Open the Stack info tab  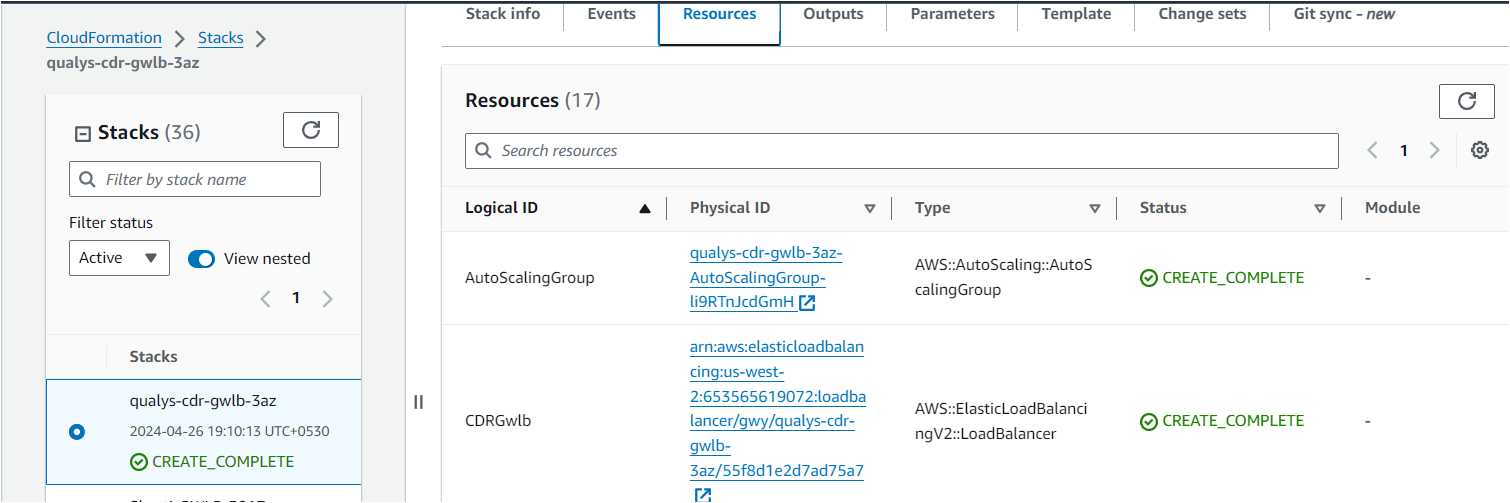[503, 14]
